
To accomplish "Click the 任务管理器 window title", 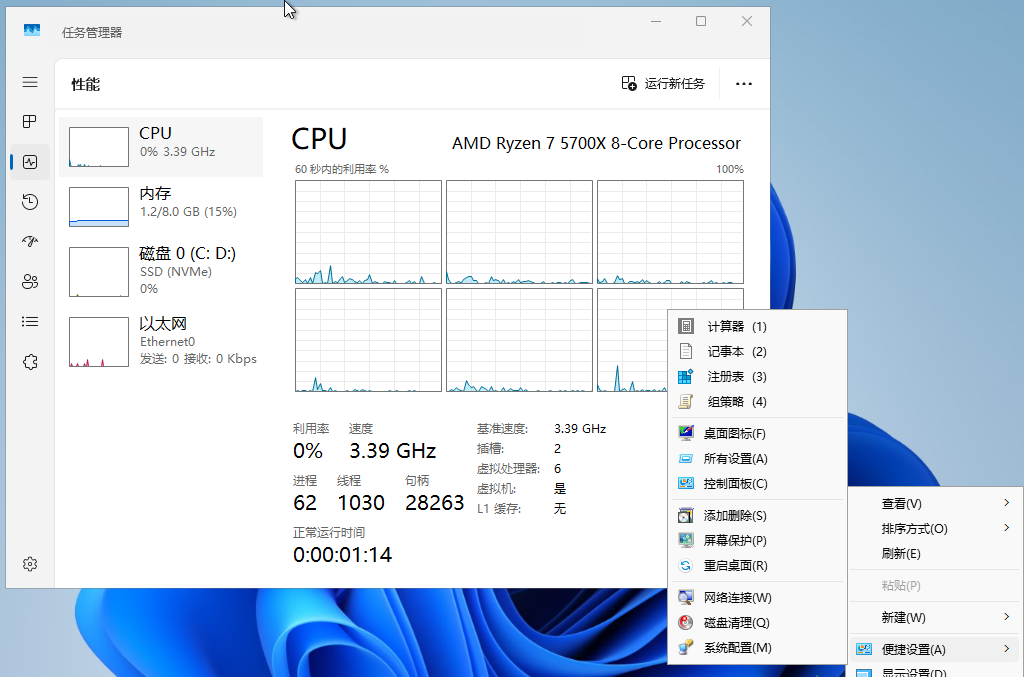I will click(92, 33).
